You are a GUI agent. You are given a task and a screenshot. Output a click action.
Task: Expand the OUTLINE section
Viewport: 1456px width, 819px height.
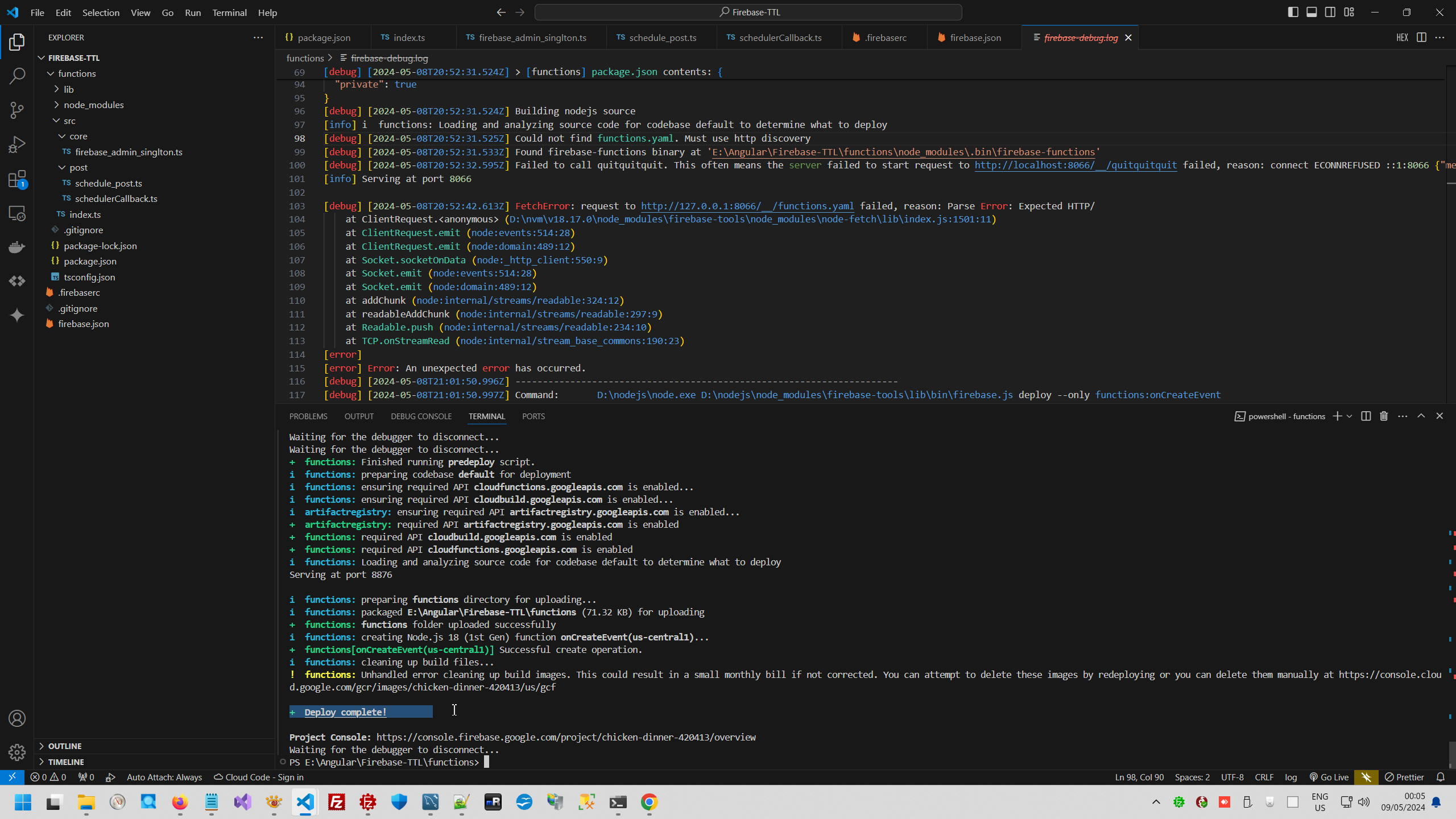(64, 746)
